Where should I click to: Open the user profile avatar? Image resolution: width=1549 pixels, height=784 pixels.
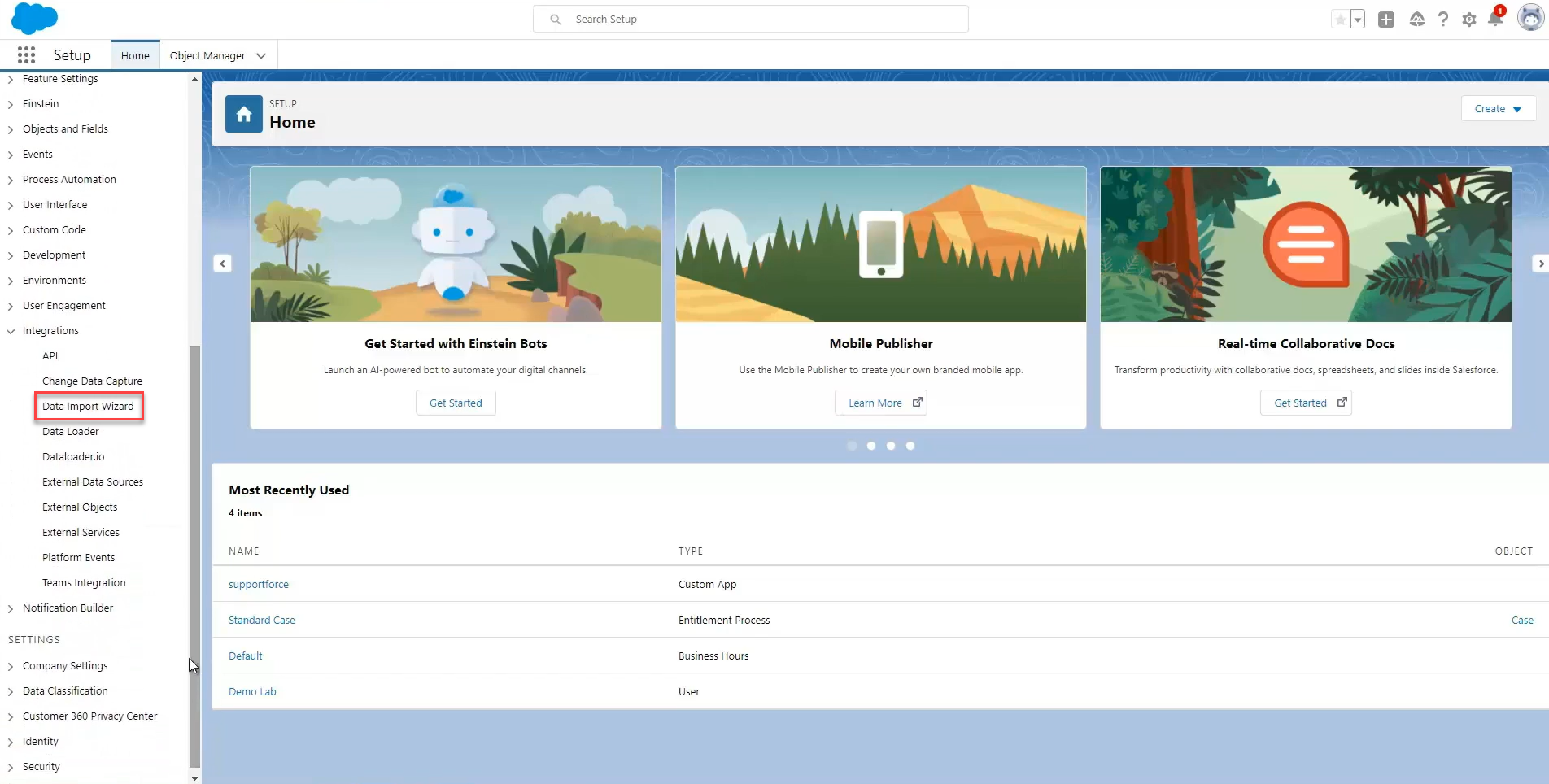coord(1530,18)
